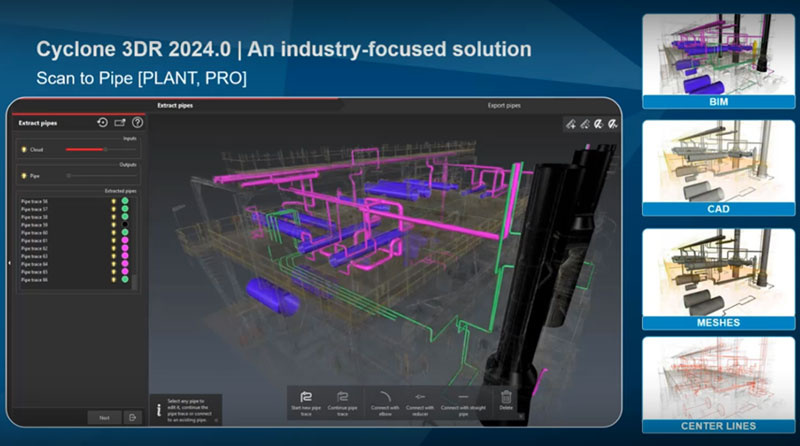Select the Start new pipe trace tool
The width and height of the screenshot is (800, 446).
(306, 403)
